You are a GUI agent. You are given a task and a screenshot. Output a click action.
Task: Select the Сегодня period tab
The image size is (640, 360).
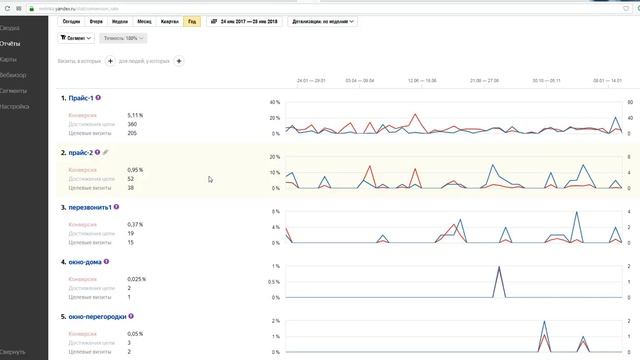(71, 21)
